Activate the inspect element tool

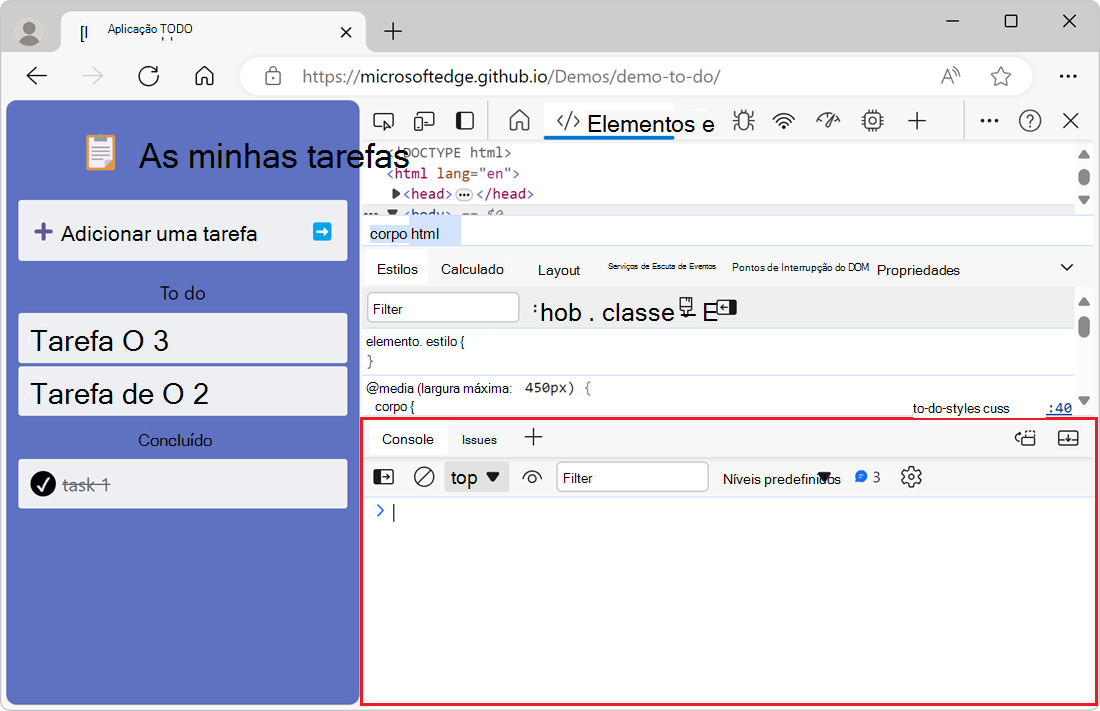coord(383,120)
